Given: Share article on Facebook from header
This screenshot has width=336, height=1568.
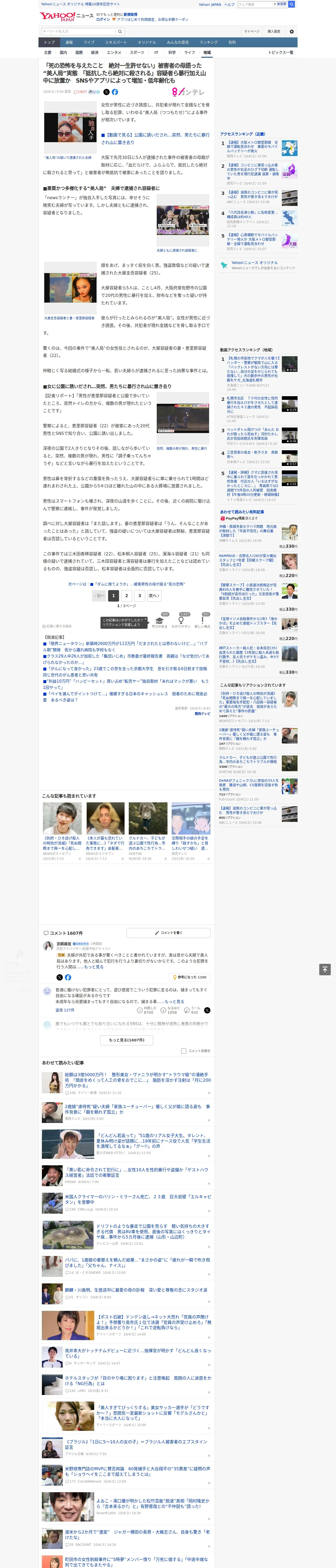Looking at the screenshot, I should point(115,92).
